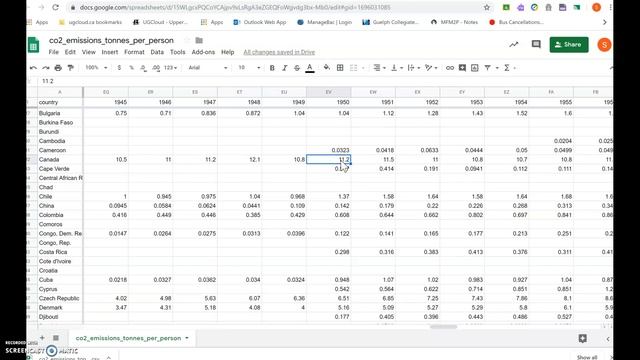This screenshot has width=640, height=360.
Task: Click the Merge cells icon
Action: [x=353, y=68]
